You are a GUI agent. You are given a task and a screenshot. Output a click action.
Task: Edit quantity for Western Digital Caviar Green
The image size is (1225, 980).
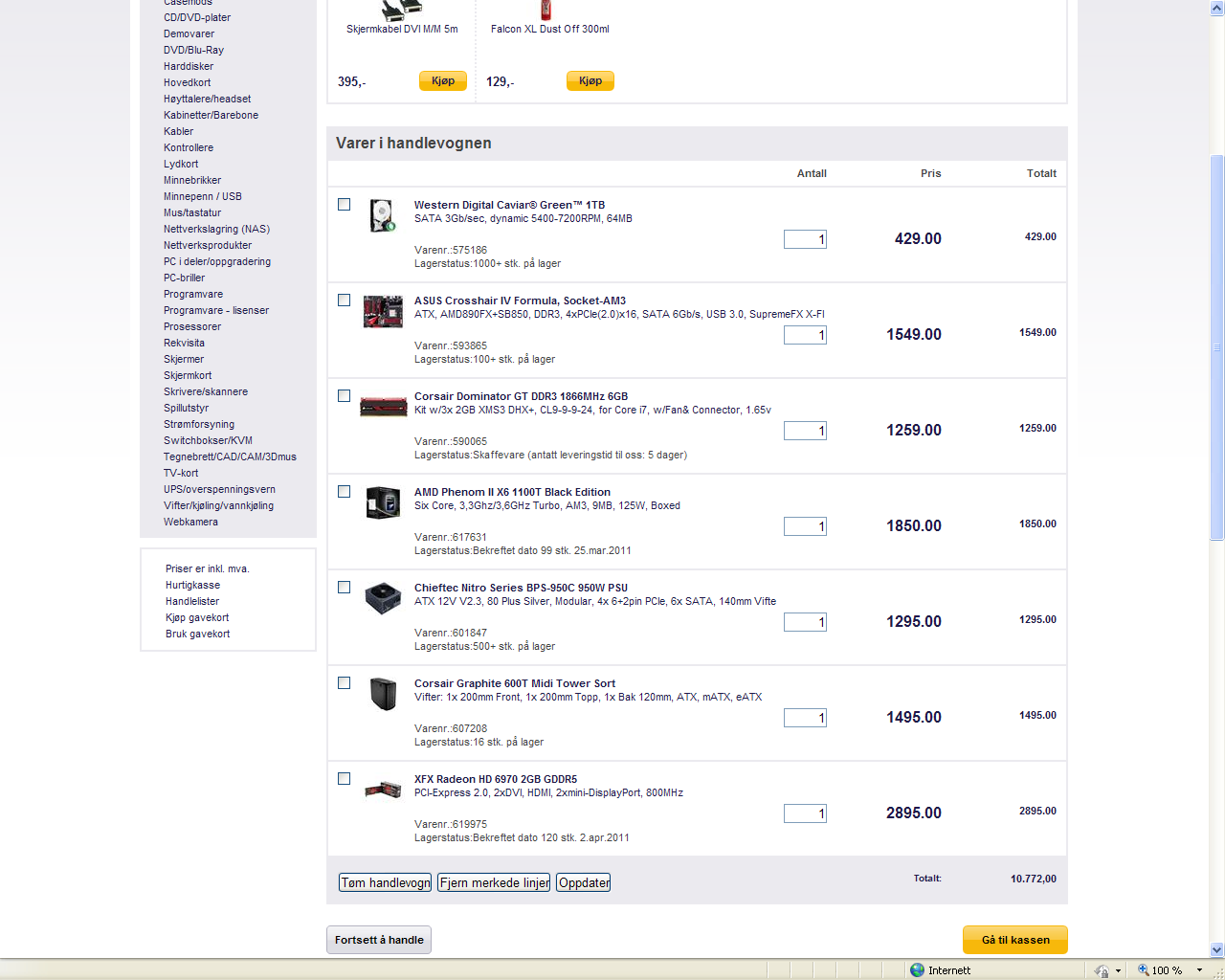click(x=805, y=239)
